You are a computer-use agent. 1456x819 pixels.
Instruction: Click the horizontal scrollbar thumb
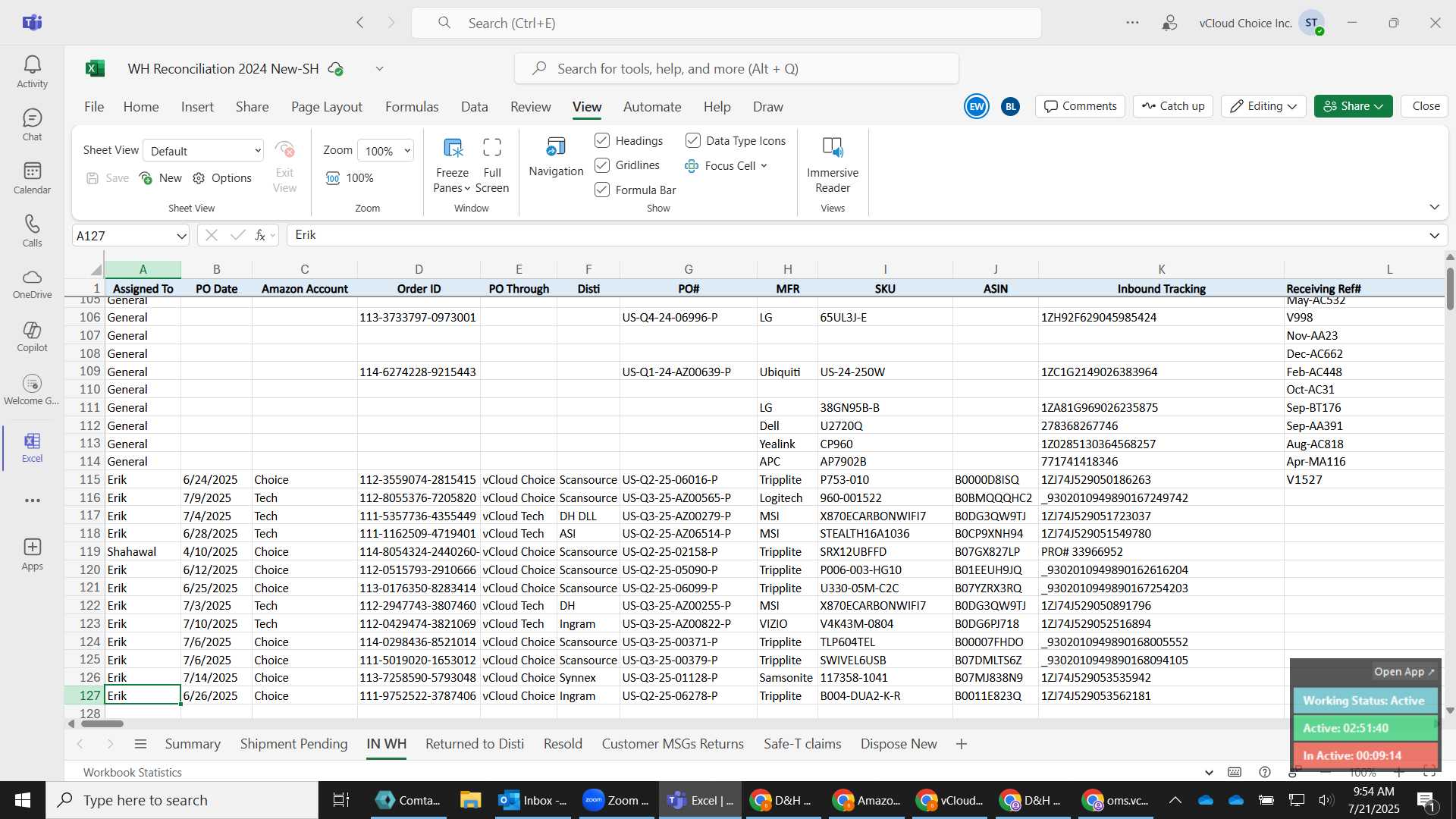pos(102,724)
